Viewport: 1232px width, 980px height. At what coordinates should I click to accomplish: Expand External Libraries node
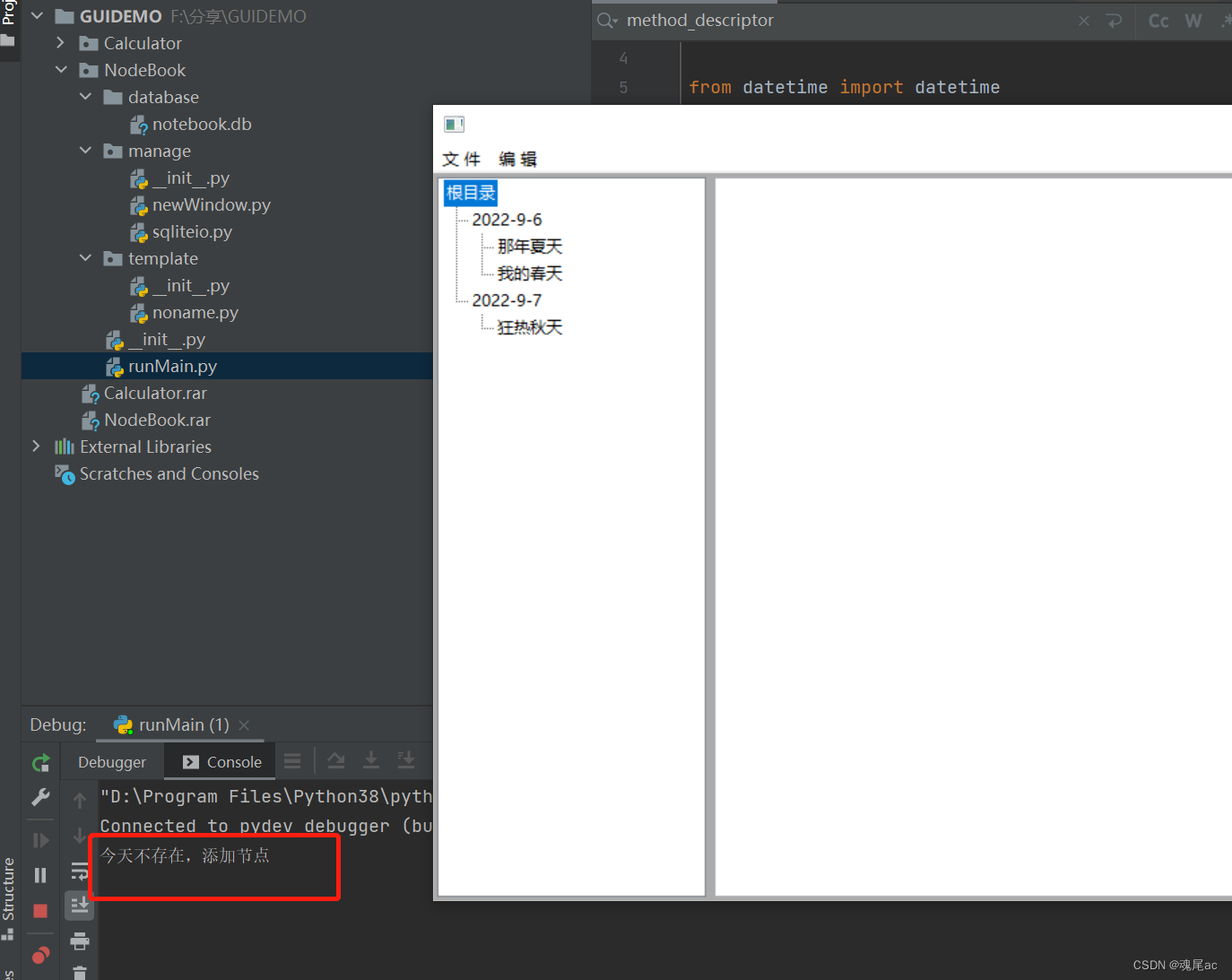(37, 447)
